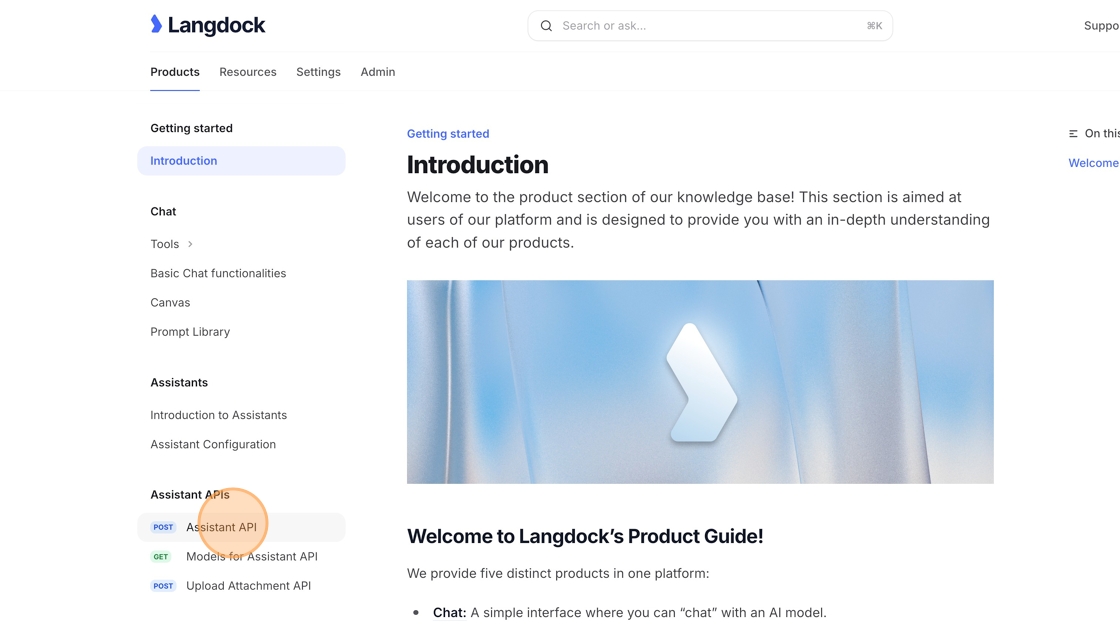Open Prompt Library in sidebar
1120x626 pixels.
190,332
